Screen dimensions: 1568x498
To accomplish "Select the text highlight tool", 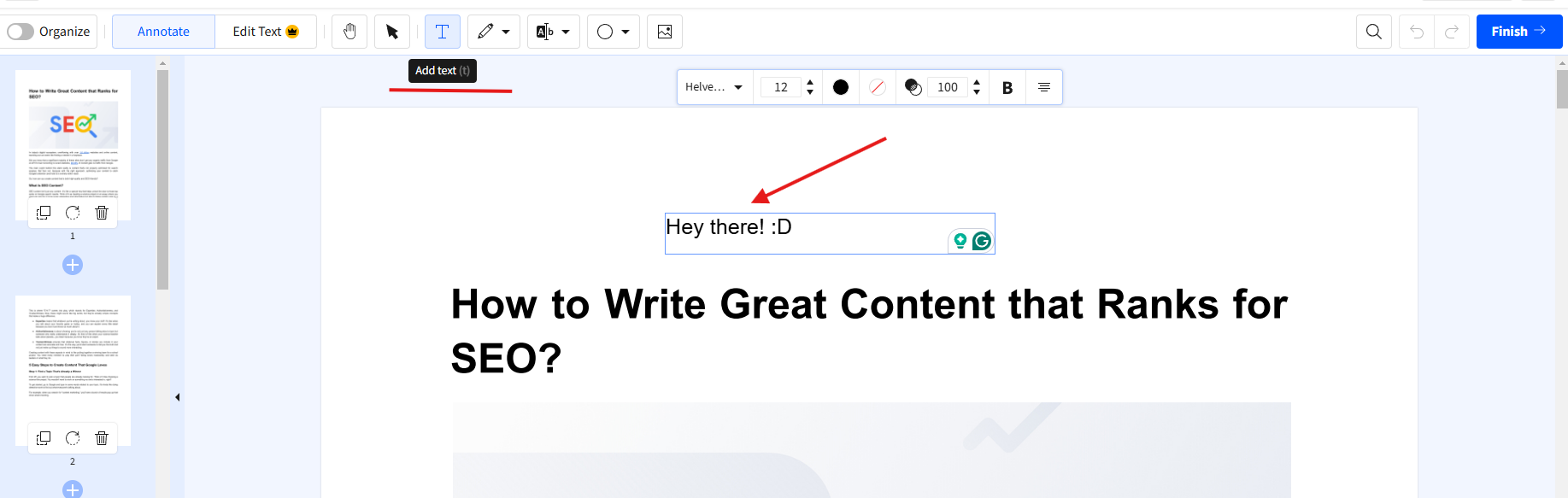I will (x=544, y=32).
